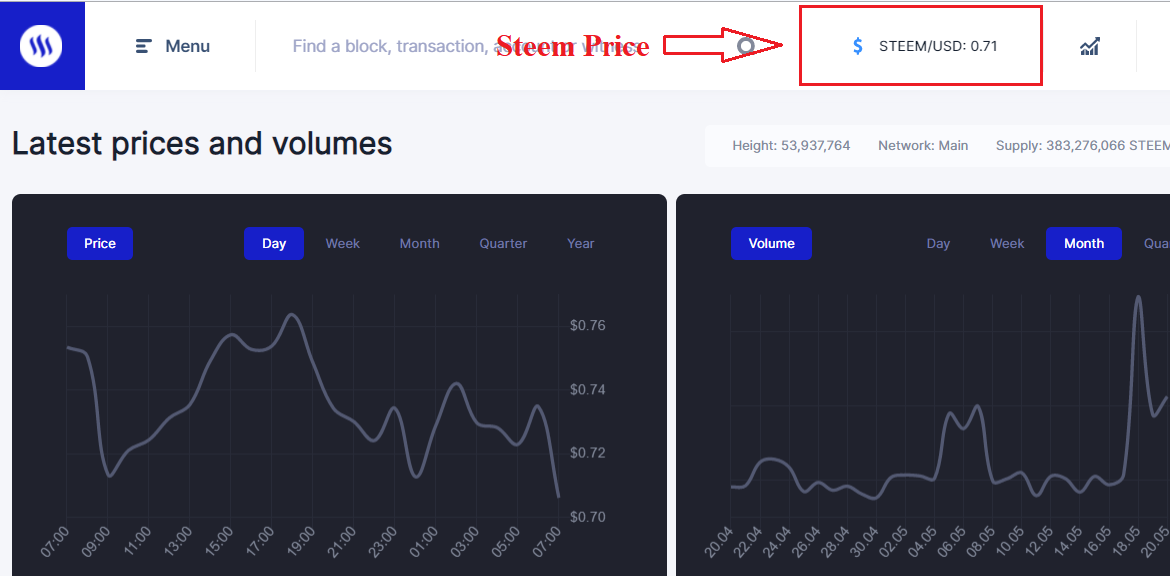Set volume chart to Day

(938, 243)
